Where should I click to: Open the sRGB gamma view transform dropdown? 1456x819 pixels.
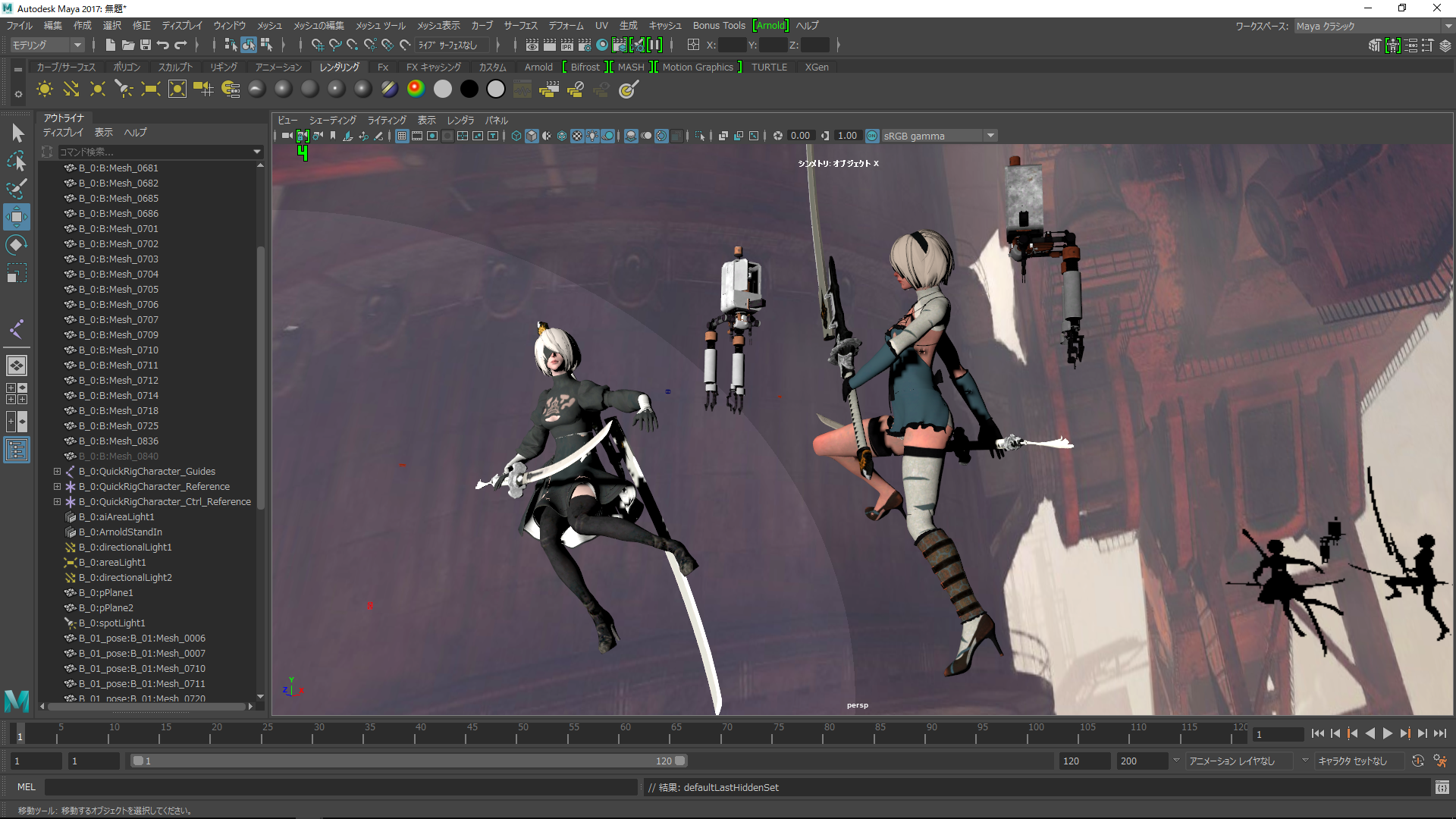point(990,136)
